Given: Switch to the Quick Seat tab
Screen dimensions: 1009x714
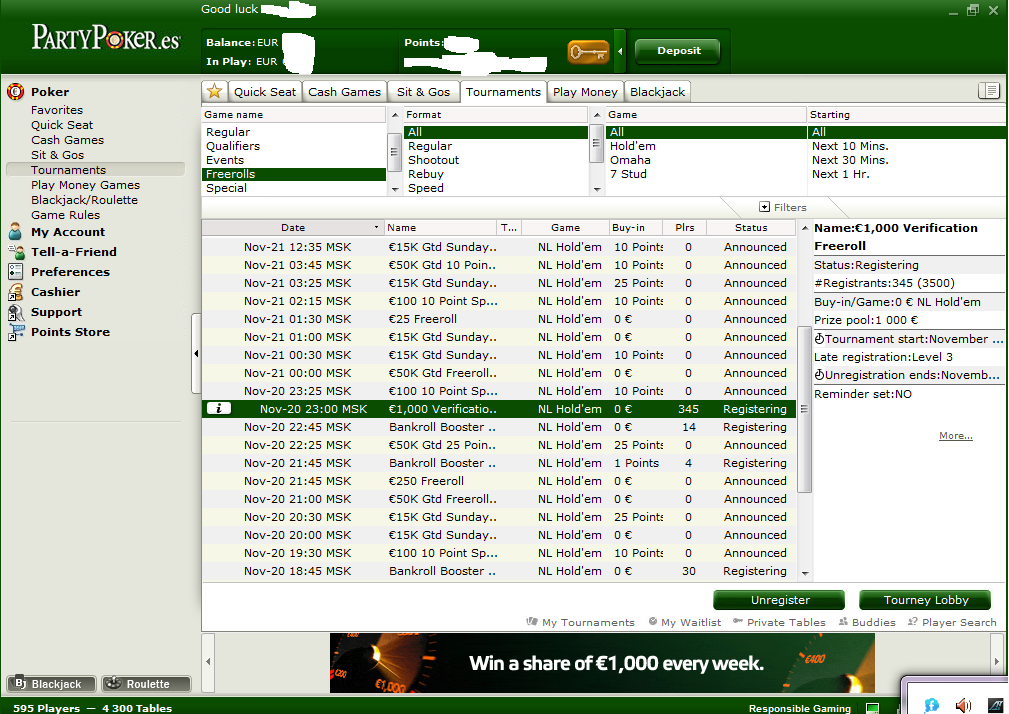Looking at the screenshot, I should [x=264, y=91].
